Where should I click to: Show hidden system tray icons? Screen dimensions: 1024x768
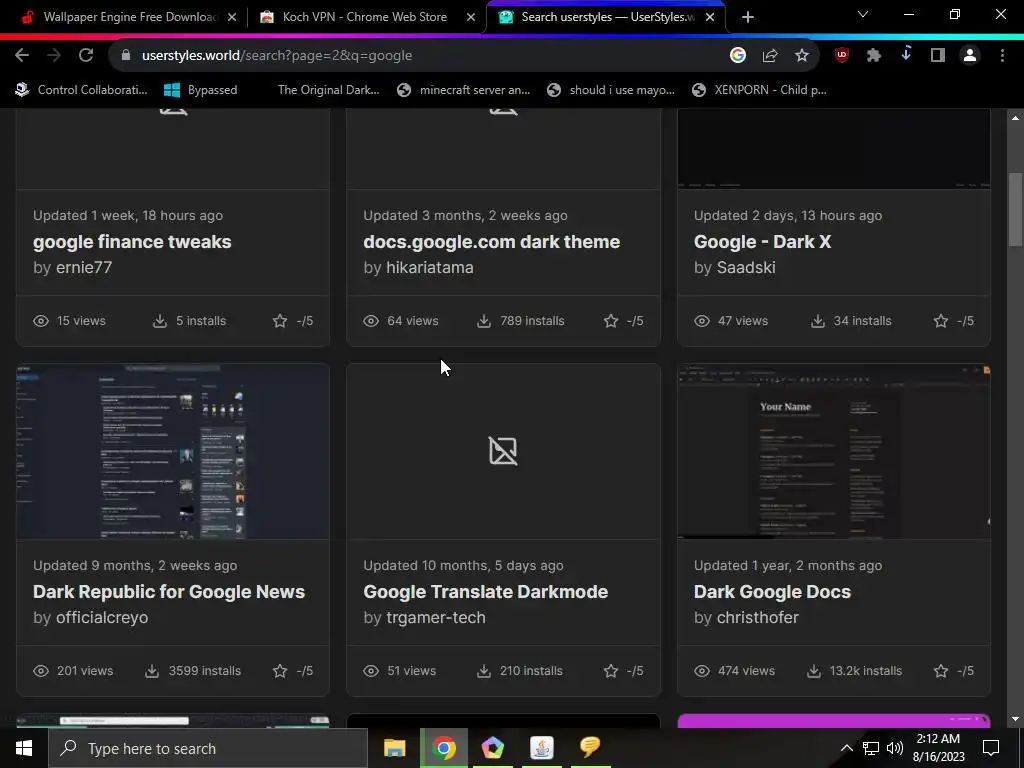click(846, 748)
